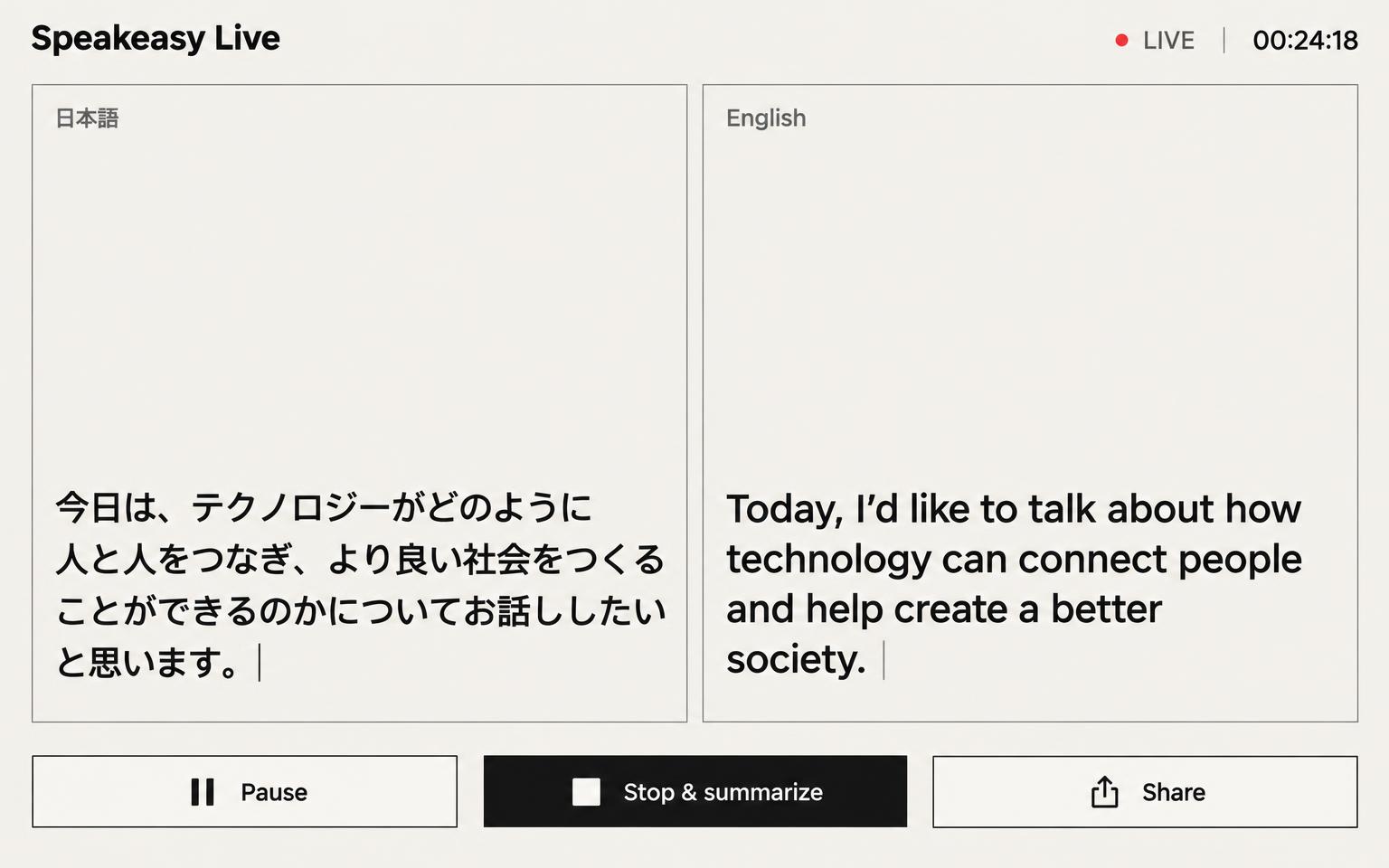Click the LIVE status text

click(x=1168, y=41)
